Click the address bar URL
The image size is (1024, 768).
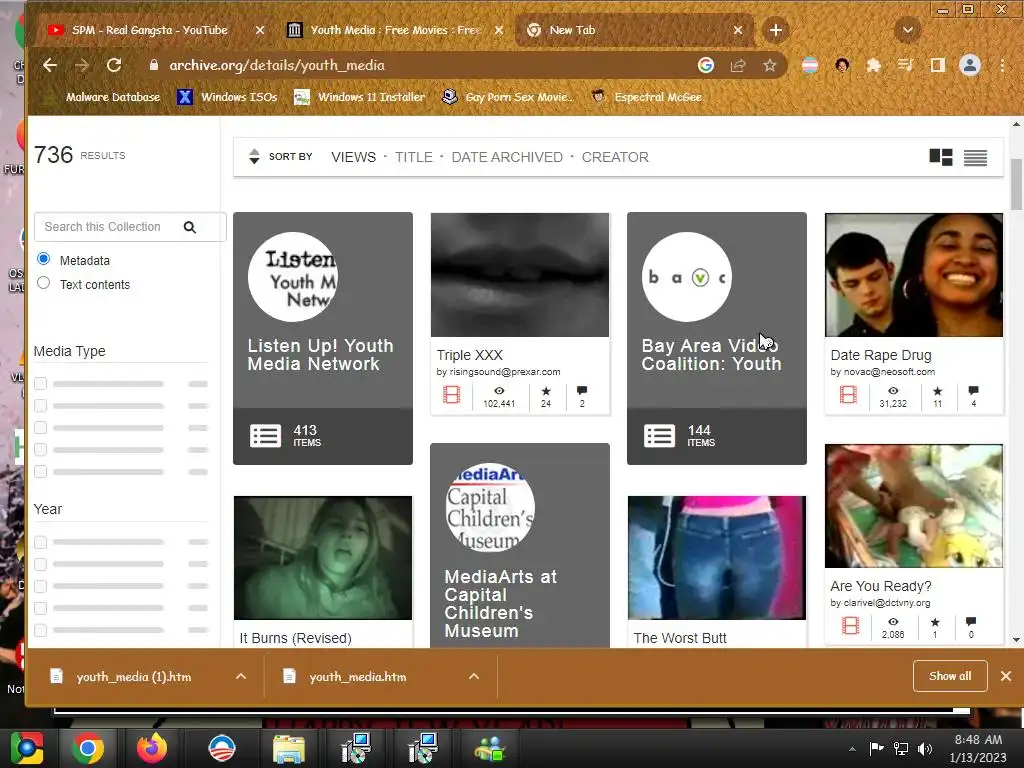click(x=277, y=65)
